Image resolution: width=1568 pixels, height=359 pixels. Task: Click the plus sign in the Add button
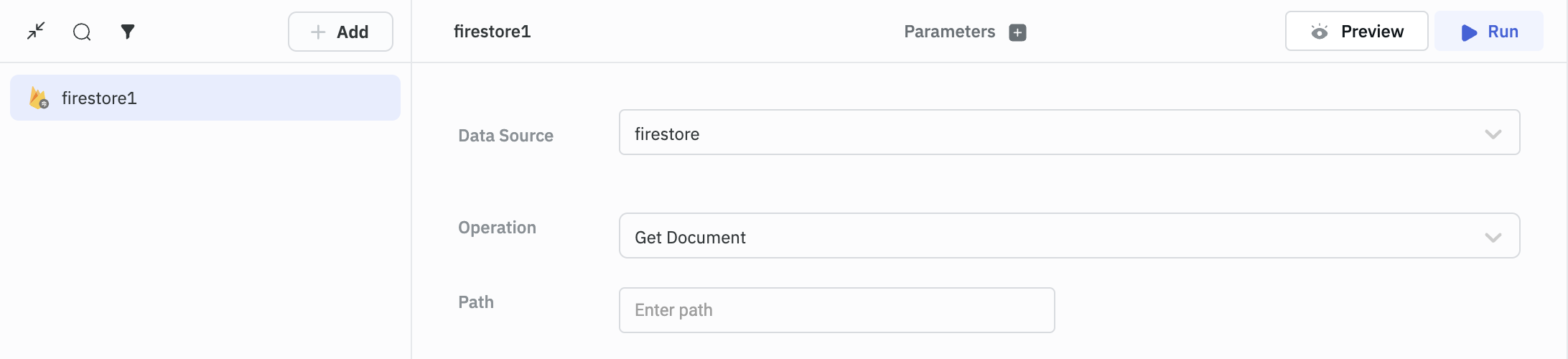pos(318,32)
